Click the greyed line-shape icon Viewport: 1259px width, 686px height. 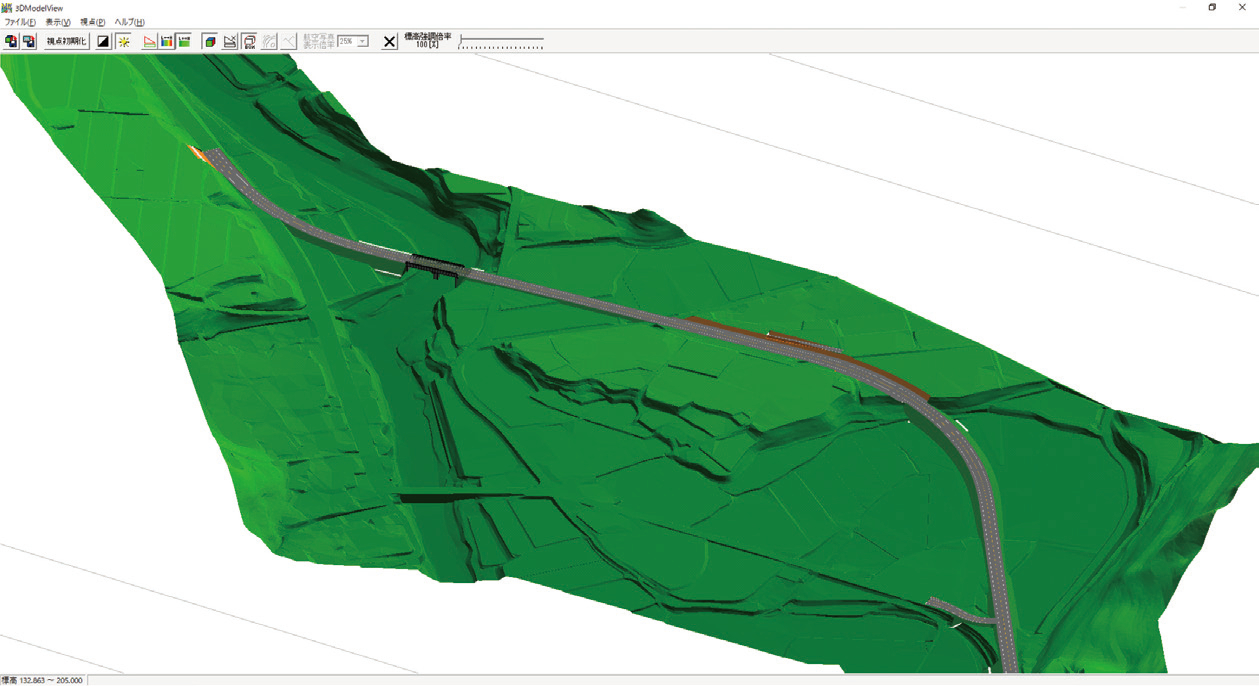point(288,42)
